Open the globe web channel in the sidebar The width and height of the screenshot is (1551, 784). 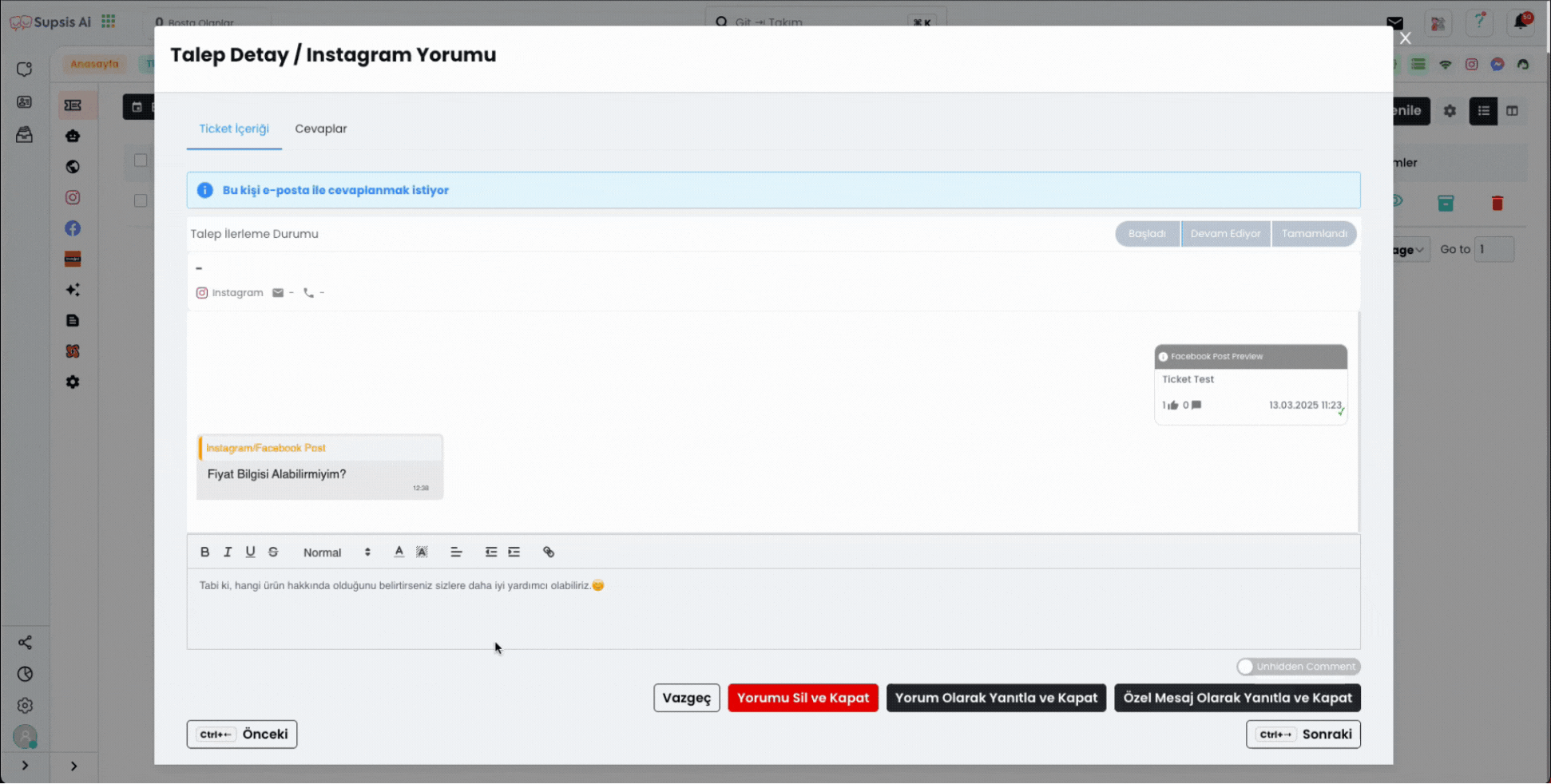click(x=73, y=167)
